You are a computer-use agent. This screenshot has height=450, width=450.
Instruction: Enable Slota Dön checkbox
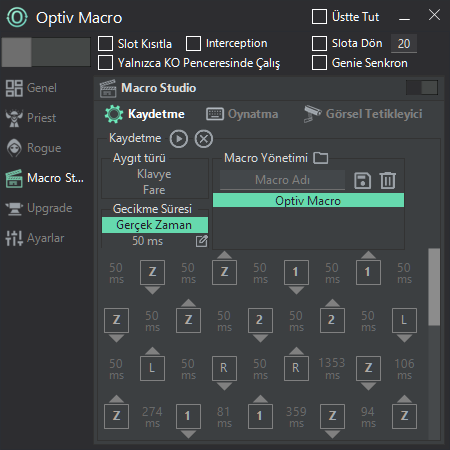click(x=319, y=44)
